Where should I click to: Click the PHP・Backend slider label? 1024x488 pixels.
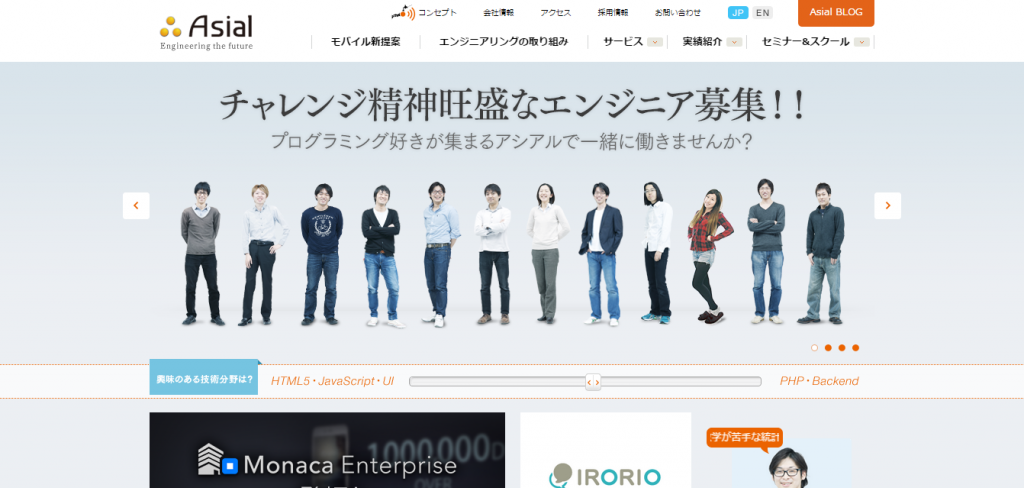[x=819, y=381]
